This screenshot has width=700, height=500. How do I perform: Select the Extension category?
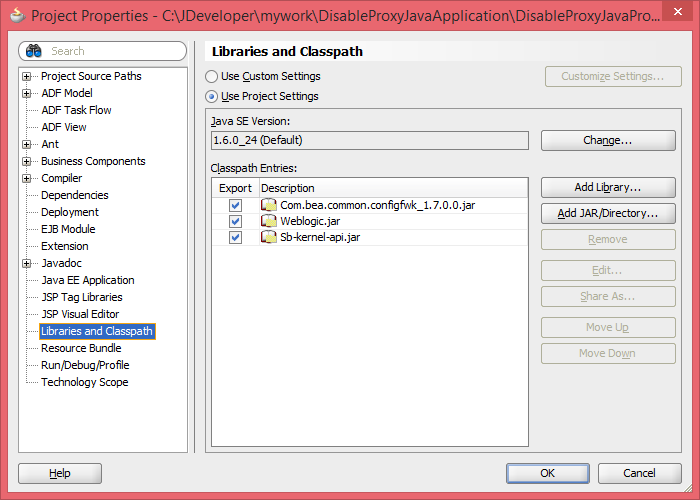[65, 246]
